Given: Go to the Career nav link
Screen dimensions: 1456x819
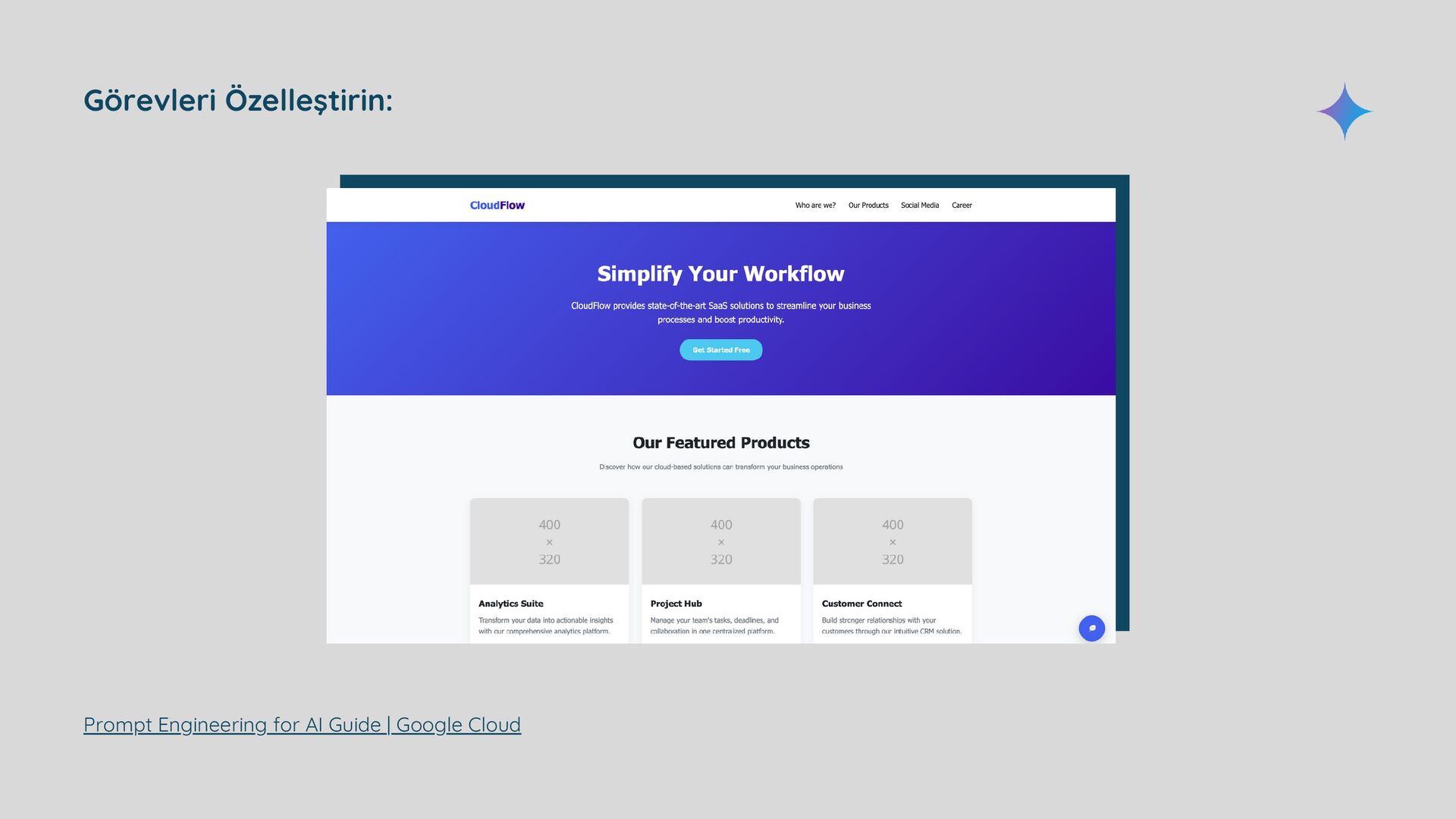Looking at the screenshot, I should point(962,205).
